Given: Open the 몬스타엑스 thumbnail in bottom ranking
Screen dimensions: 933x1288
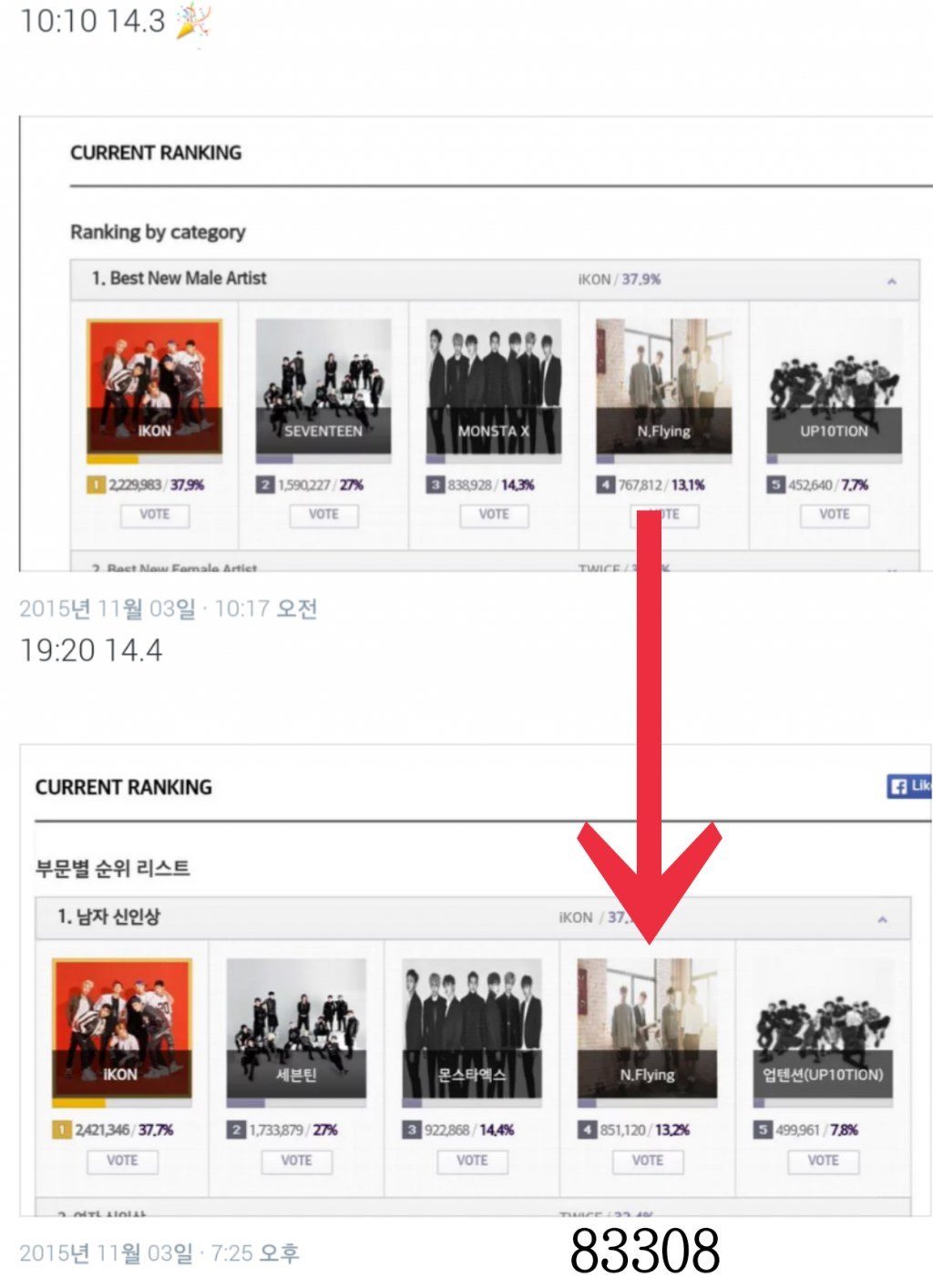Looking at the screenshot, I should click(x=472, y=1028).
